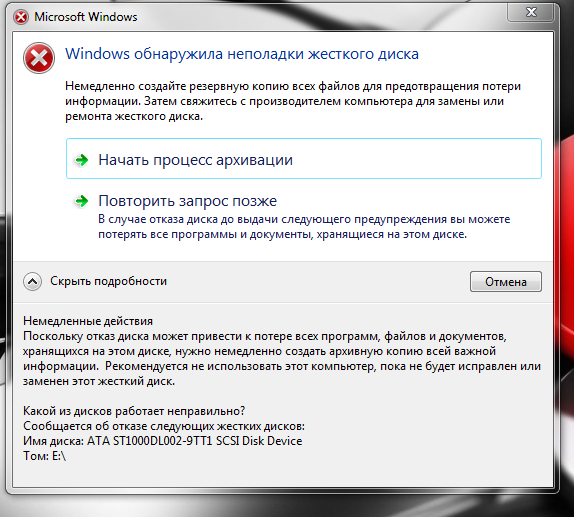Click the small red error icon in title bar

tap(21, 17)
